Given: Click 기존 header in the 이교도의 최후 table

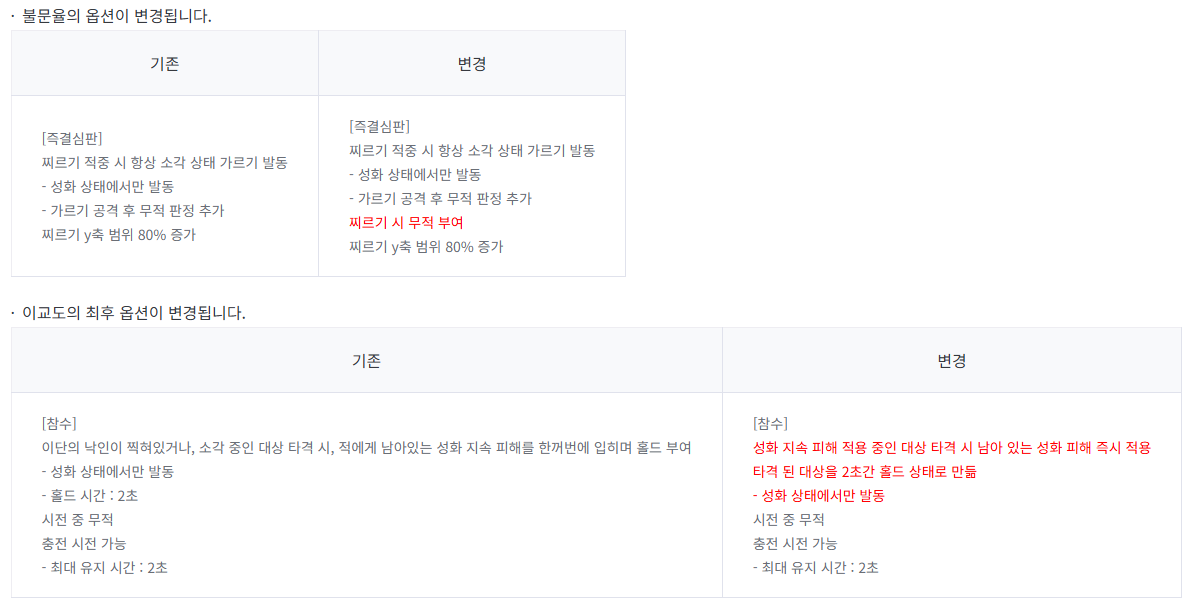Looking at the screenshot, I should point(366,361).
